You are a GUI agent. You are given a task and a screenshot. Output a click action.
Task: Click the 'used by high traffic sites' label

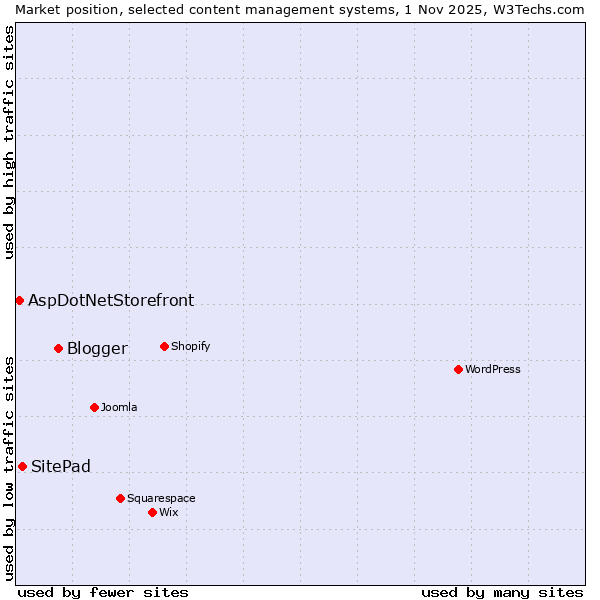[9, 142]
